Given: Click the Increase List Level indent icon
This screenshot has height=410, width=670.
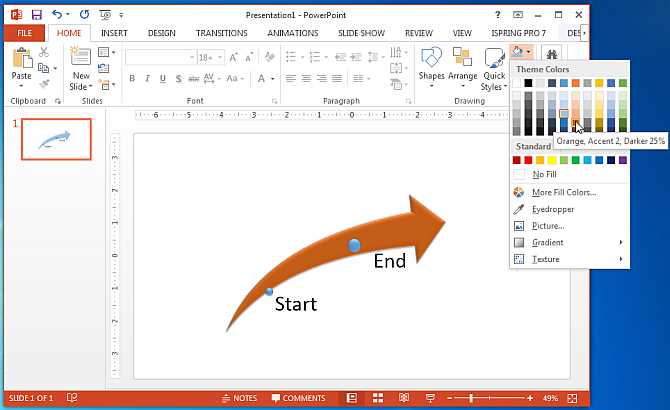Looking at the screenshot, I should coord(356,57).
